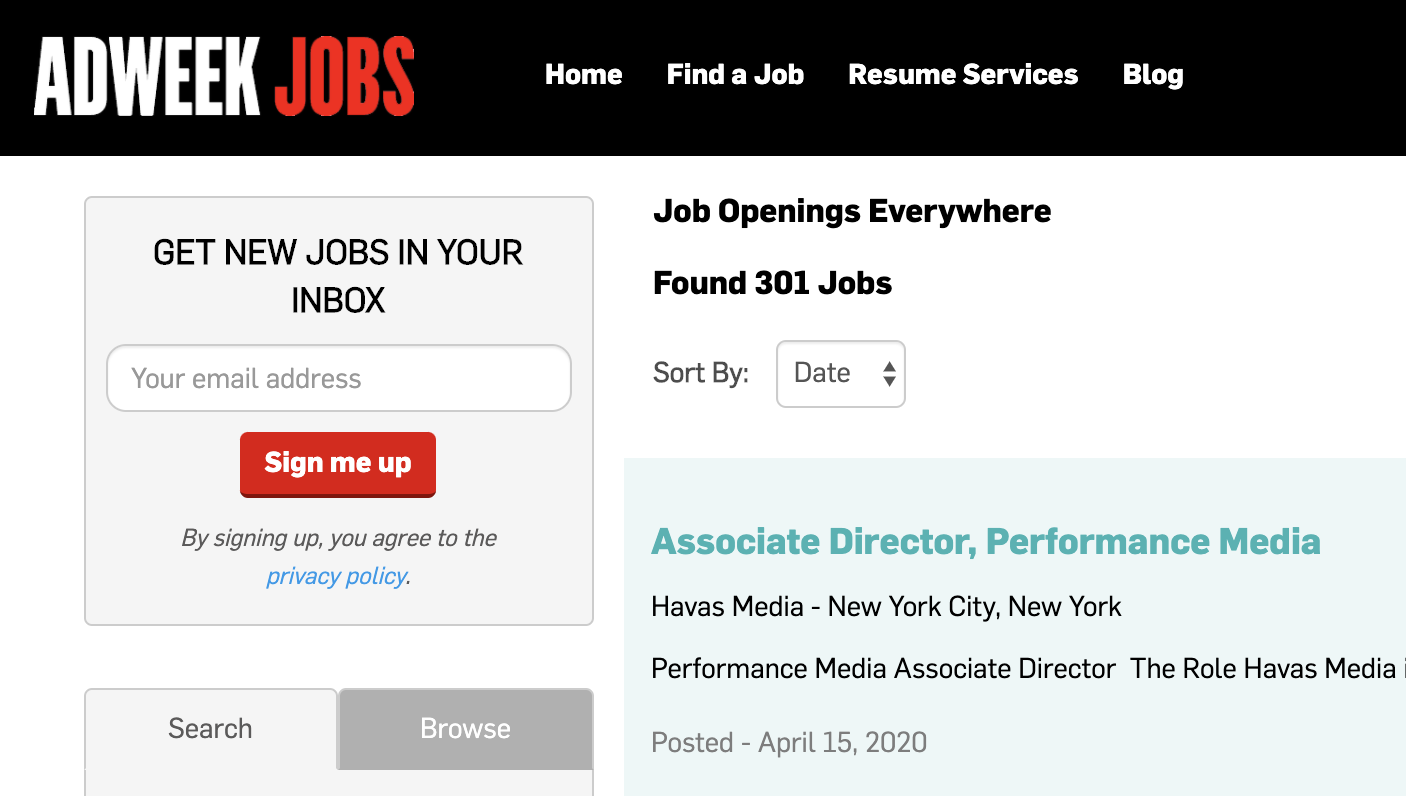Image resolution: width=1406 pixels, height=796 pixels.
Task: Open Associate Director, Performance Media job
Action: click(x=986, y=542)
